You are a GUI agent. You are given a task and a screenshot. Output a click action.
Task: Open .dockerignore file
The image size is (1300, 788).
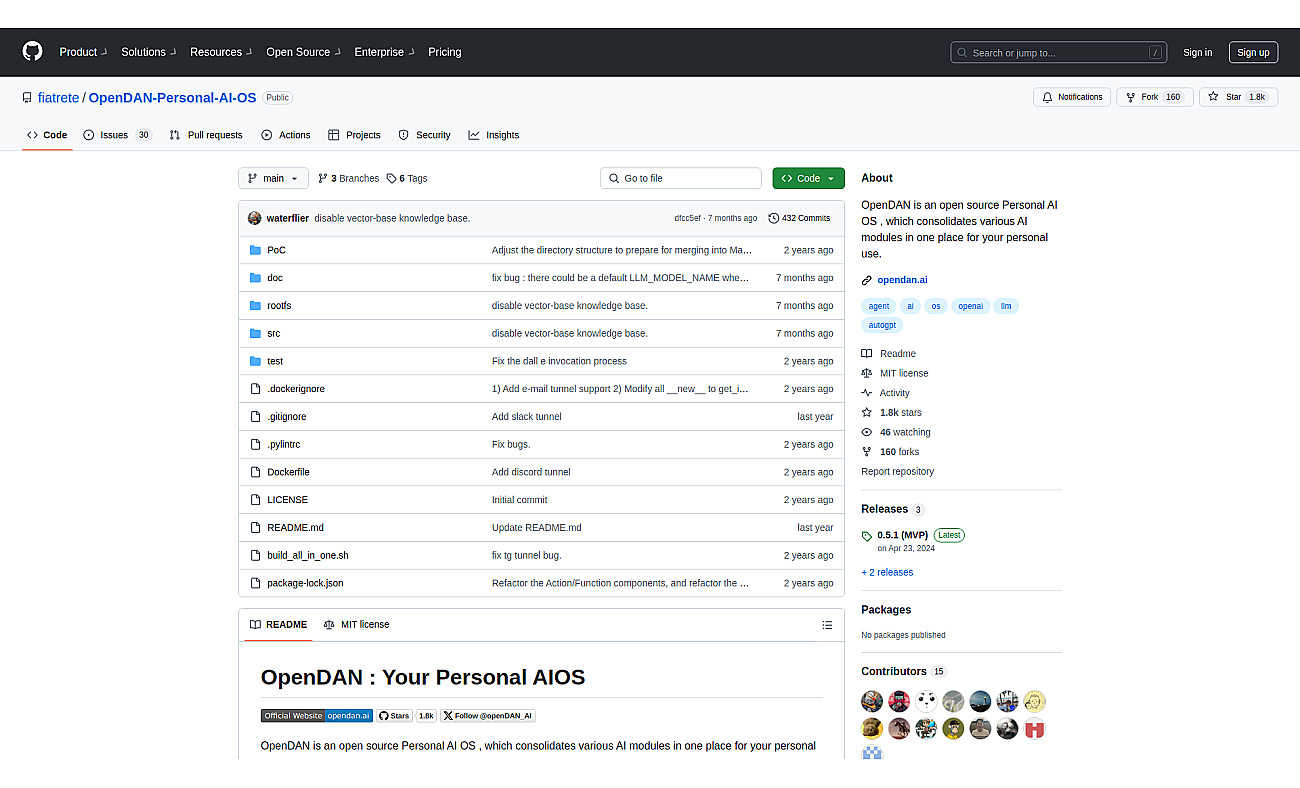pyautogui.click(x=296, y=389)
